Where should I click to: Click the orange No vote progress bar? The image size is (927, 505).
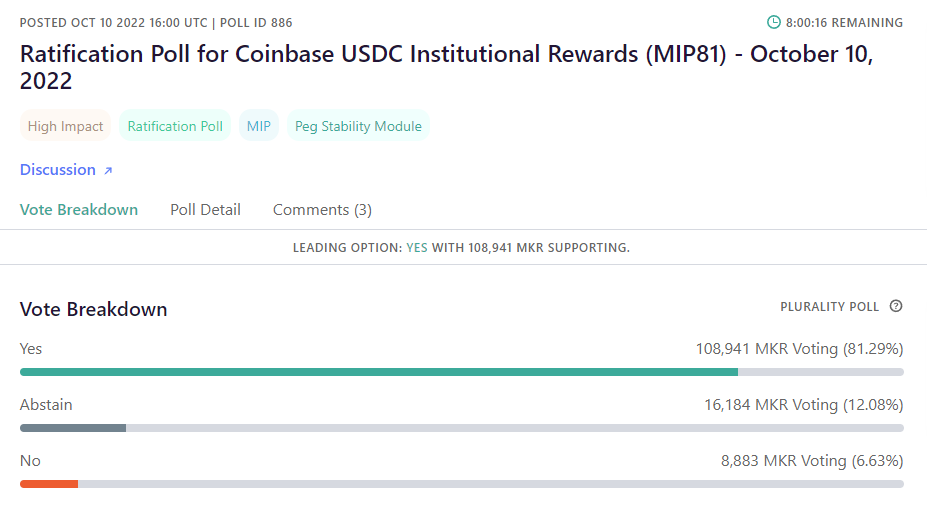[49, 484]
